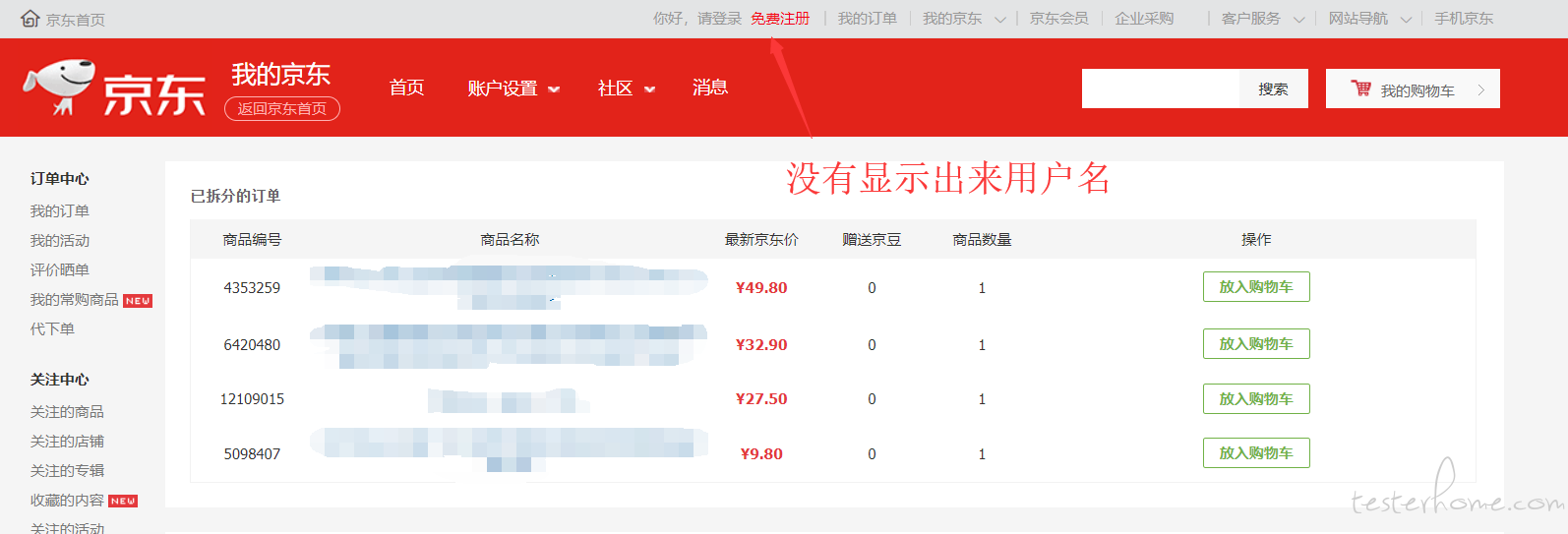Click the product name of item 12109015
Screen dimensions: 1568x534
tap(509, 400)
